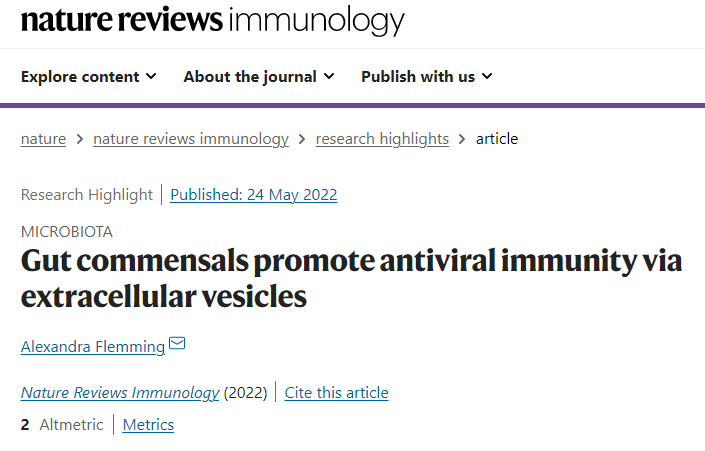Click breadcrumb arrow after nature reviews immunology
The width and height of the screenshot is (705, 451).
(302, 139)
